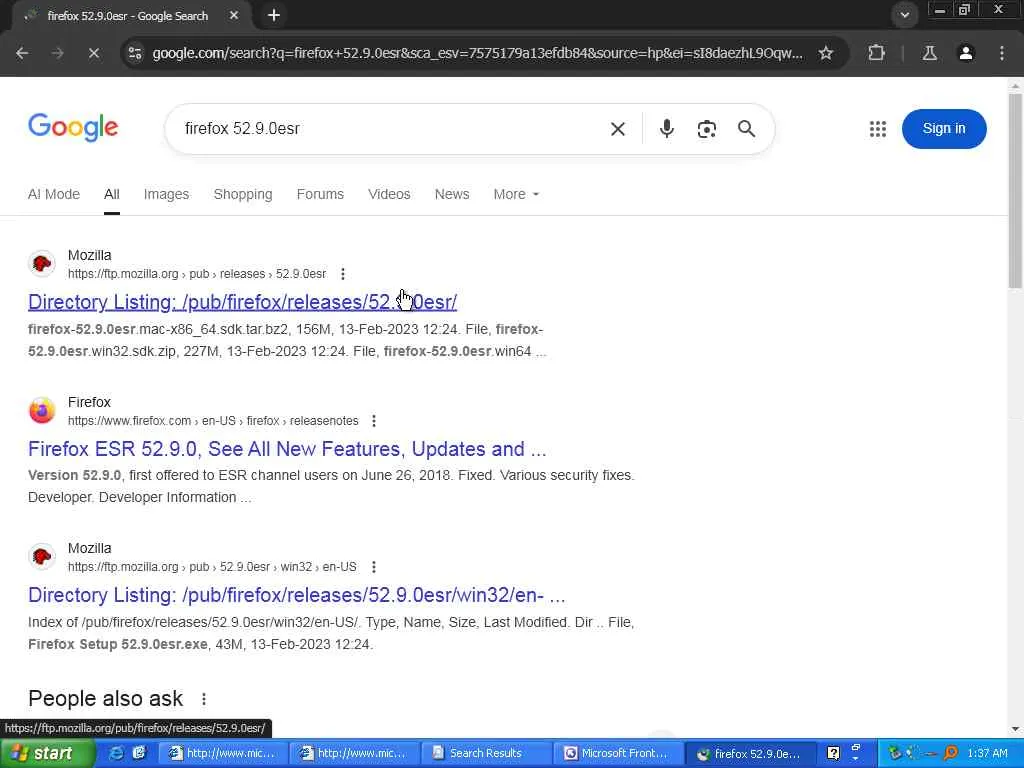
Task: Click the second http://www.mic... taskbar button
Action: [x=353, y=754]
